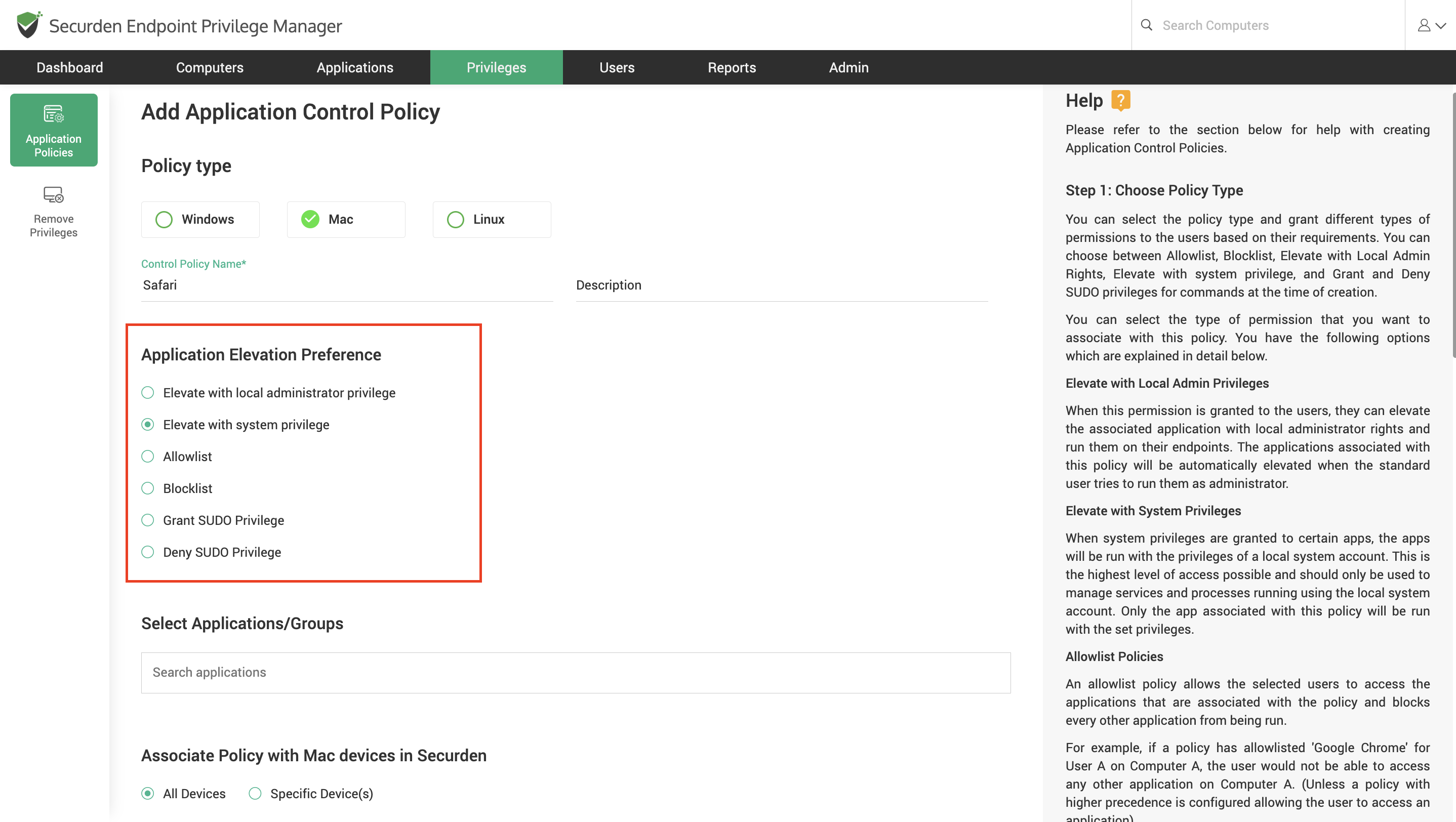1456x822 pixels.
Task: Click 'Select Applications/Groups' heading
Action: [x=242, y=623]
